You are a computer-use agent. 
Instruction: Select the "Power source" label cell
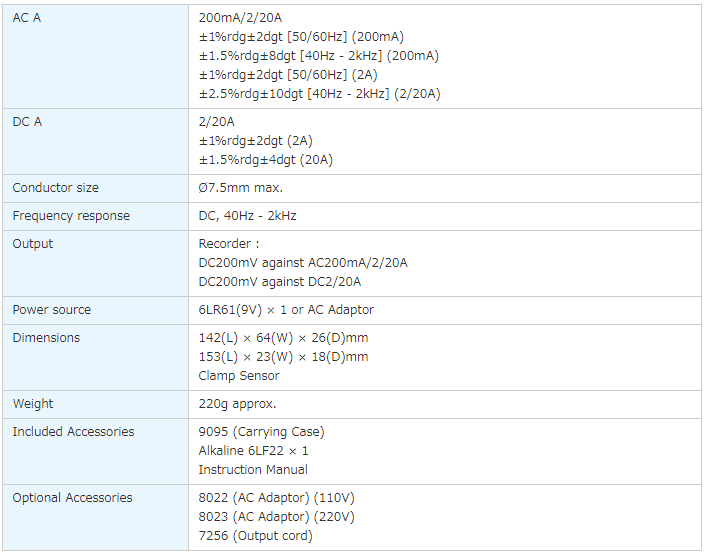pyautogui.click(x=52, y=310)
